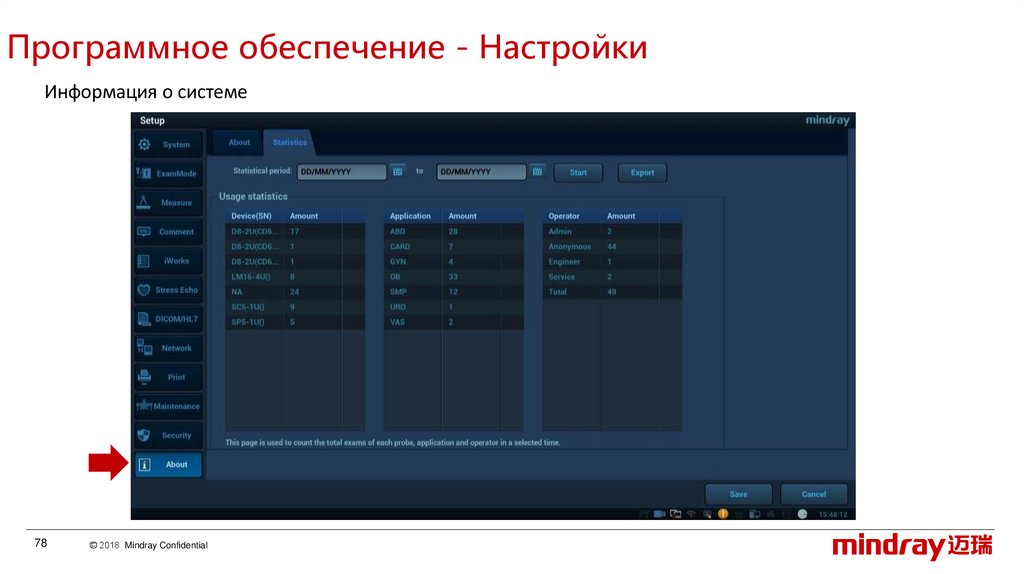Image resolution: width=1024 pixels, height=574 pixels.
Task: Click Amount header in Operator table
Action: point(630,216)
